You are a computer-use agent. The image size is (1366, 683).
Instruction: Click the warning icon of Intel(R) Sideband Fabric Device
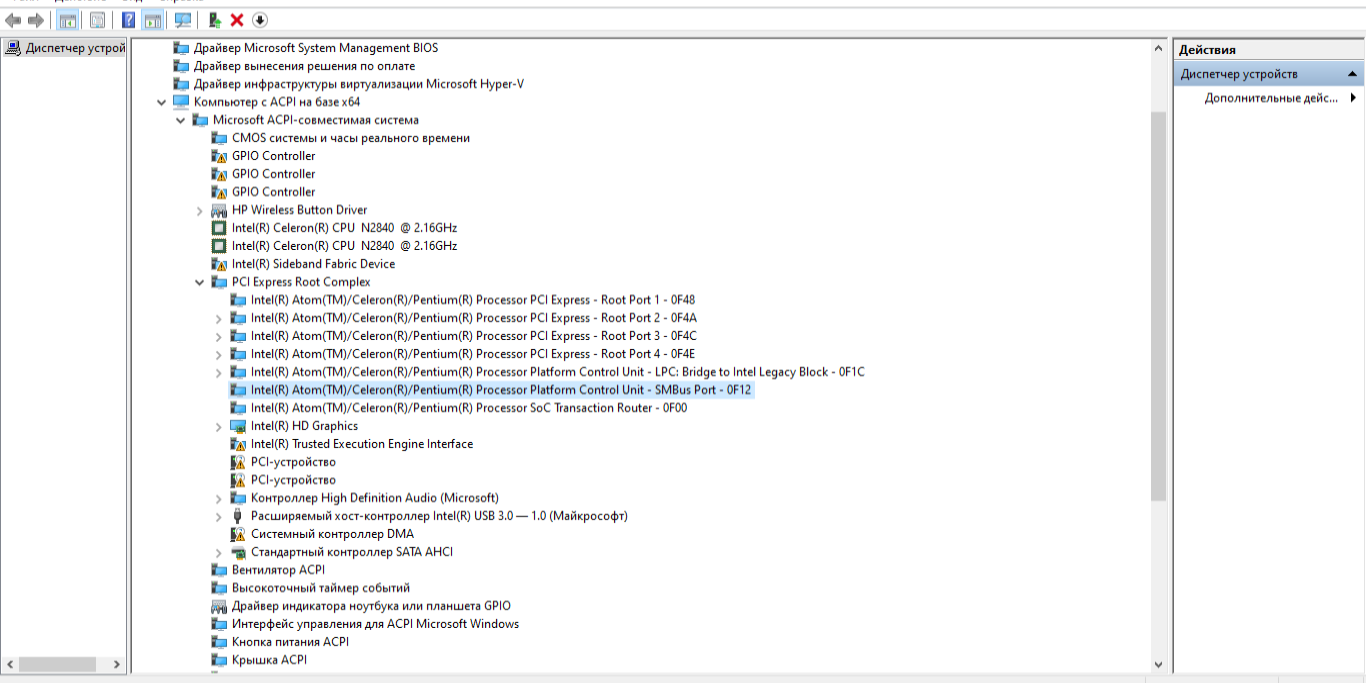pos(219,264)
